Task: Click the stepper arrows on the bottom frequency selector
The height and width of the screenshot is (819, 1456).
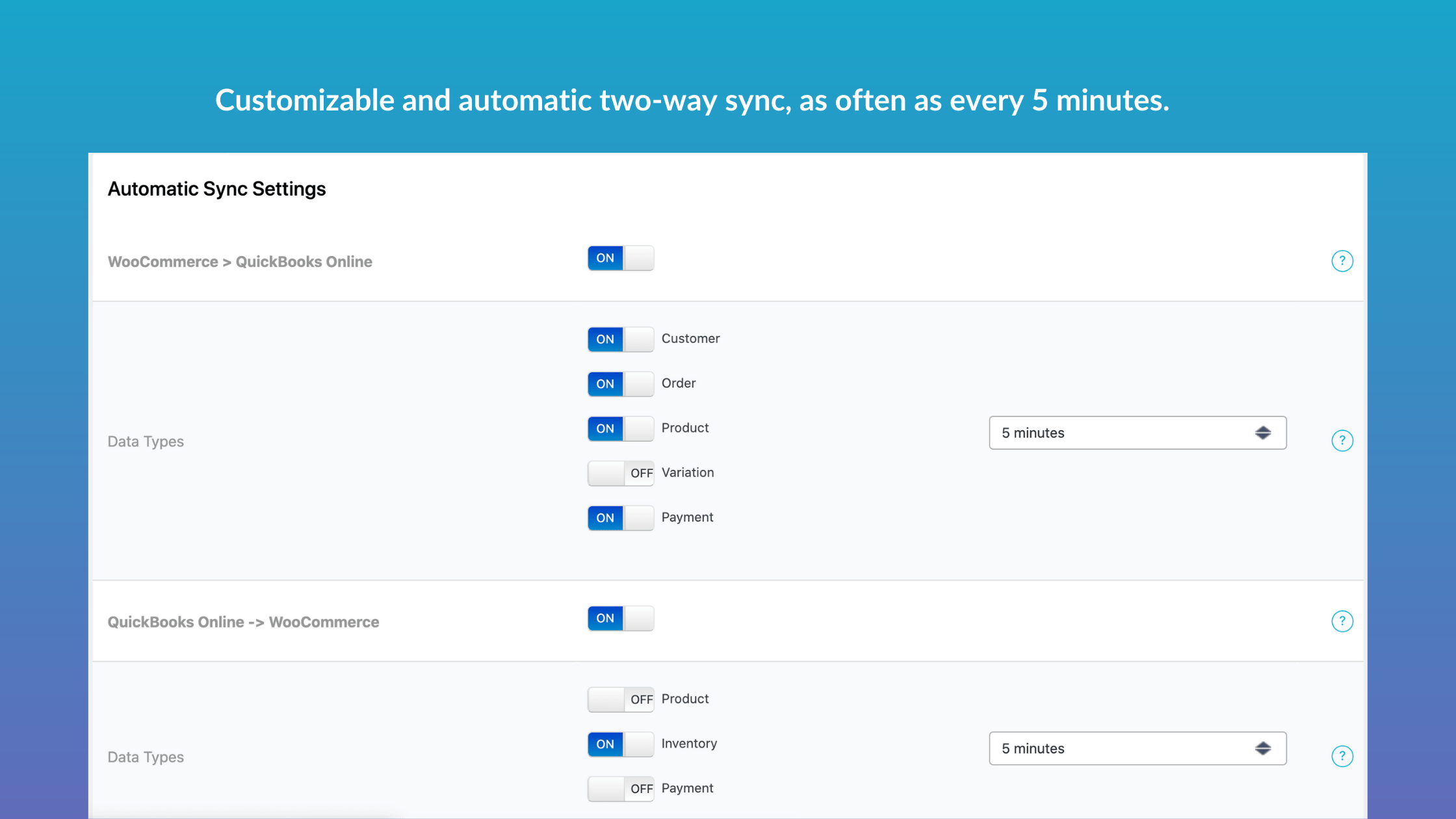Action: click(1263, 748)
